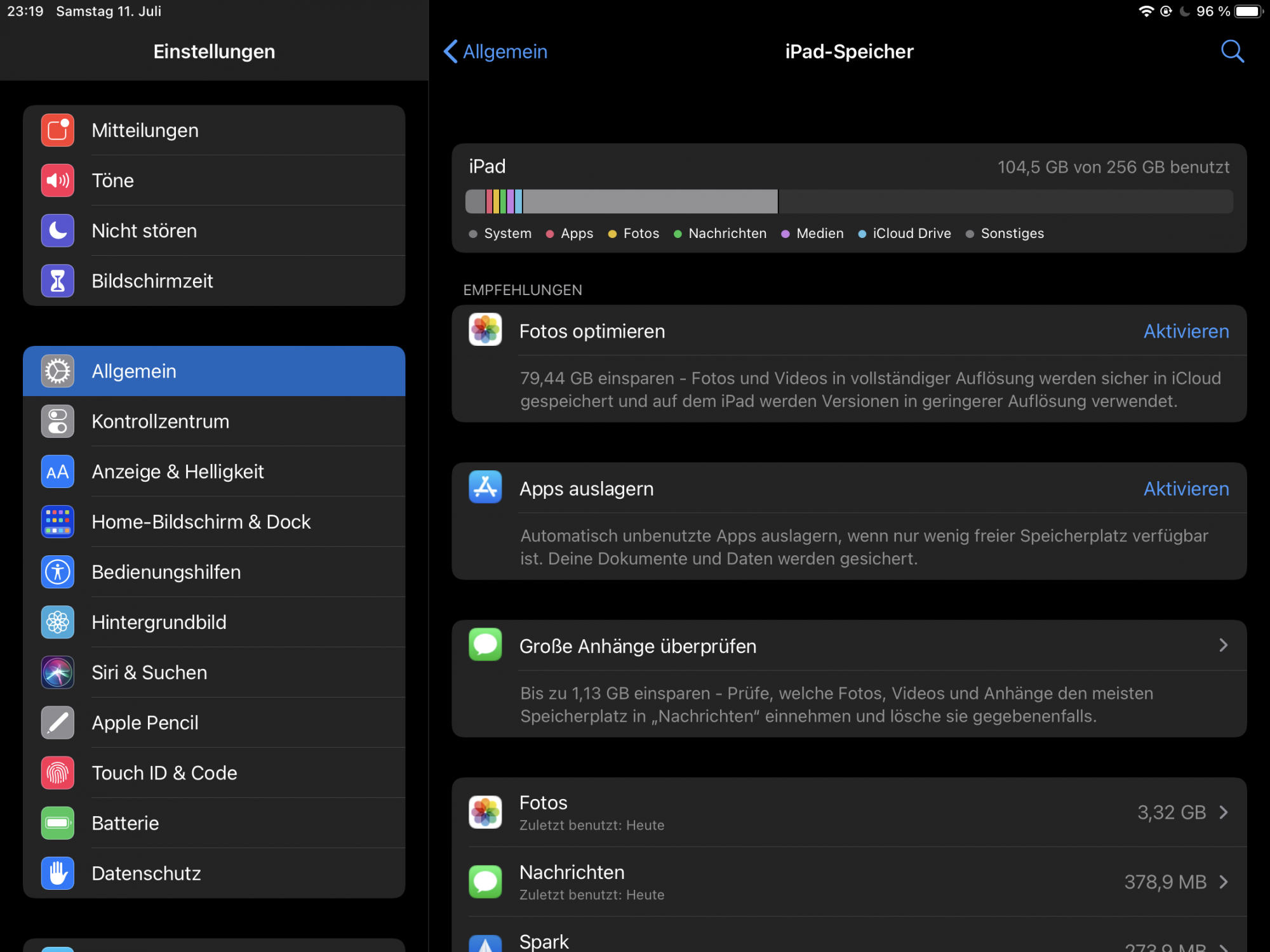Tap the Bedienungshilfen accessibility icon
The height and width of the screenshot is (952, 1270).
(58, 572)
